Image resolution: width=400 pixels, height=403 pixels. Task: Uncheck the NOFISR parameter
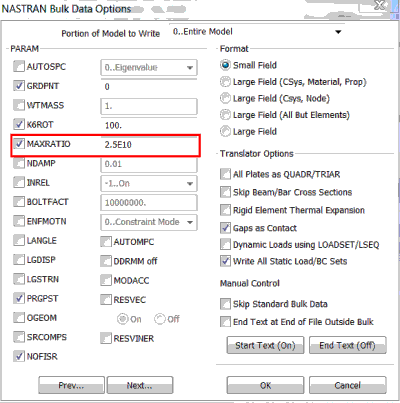[19, 356]
